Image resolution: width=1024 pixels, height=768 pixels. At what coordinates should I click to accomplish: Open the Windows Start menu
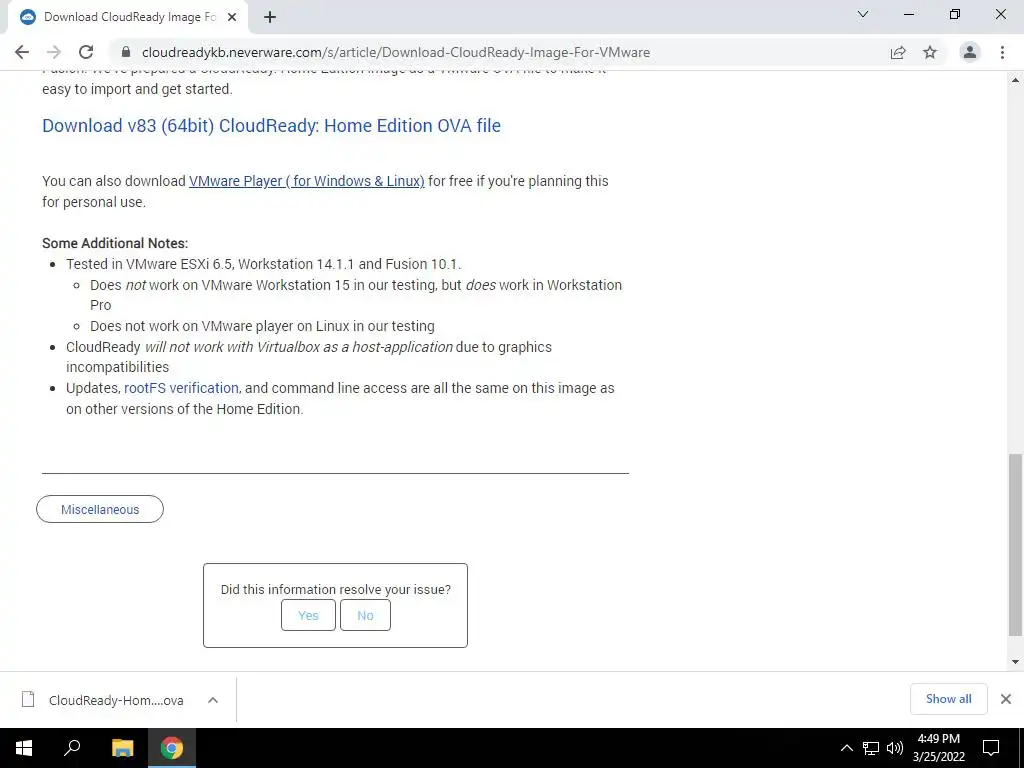click(x=24, y=748)
